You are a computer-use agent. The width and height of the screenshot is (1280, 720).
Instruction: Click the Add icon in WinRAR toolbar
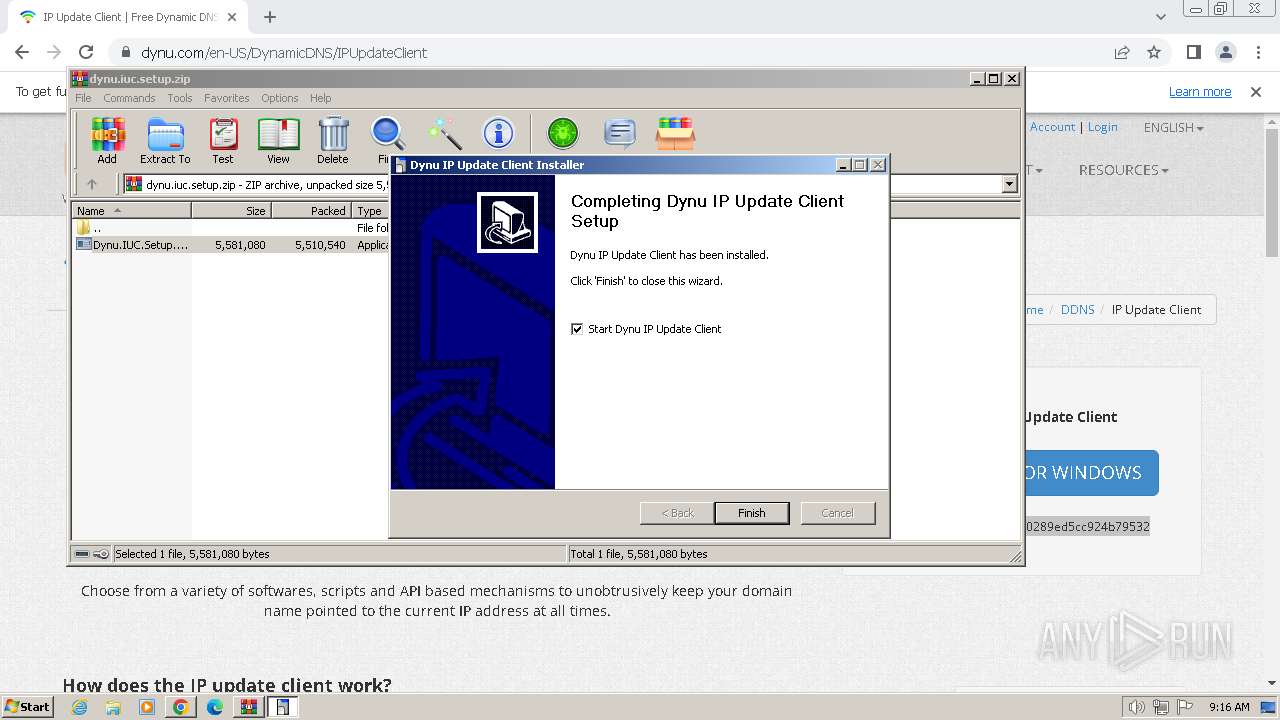(107, 140)
